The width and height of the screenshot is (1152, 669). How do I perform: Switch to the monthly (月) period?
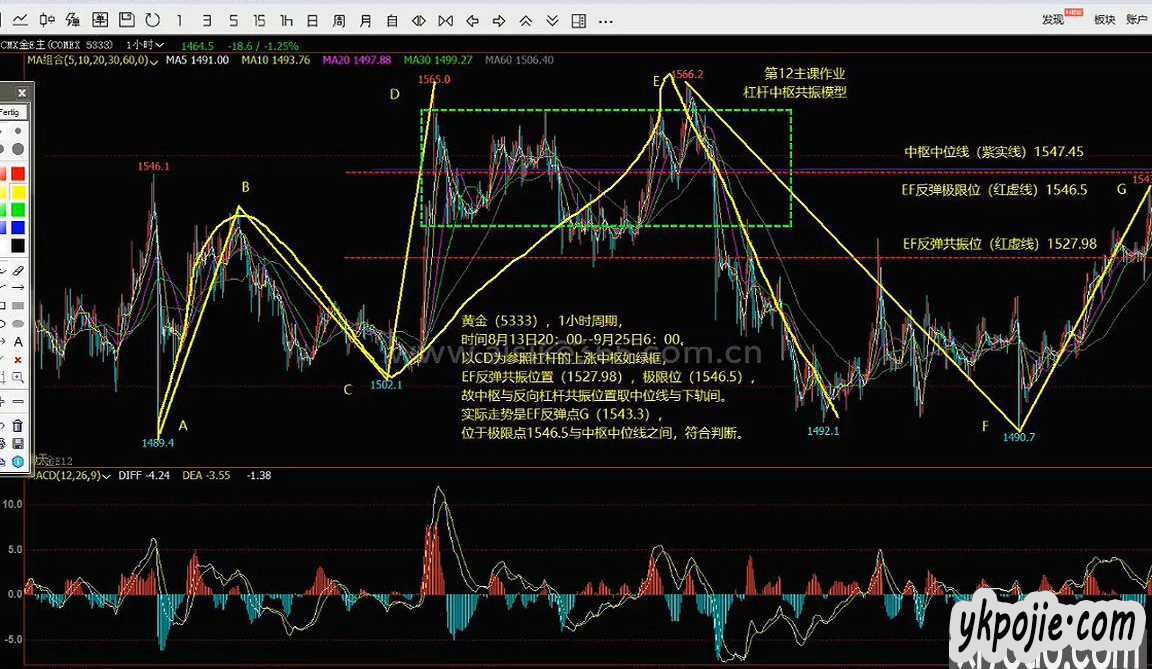pyautogui.click(x=365, y=21)
